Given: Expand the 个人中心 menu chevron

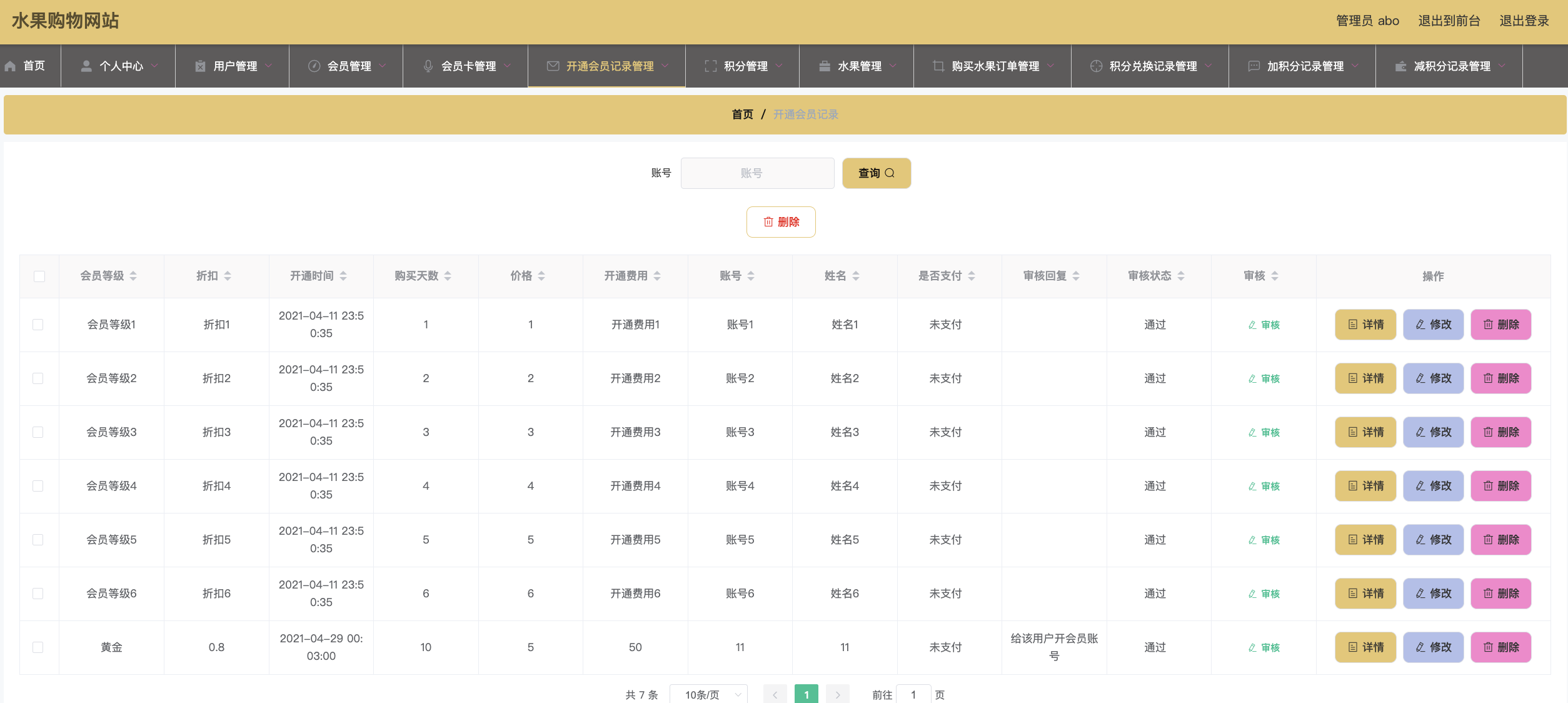Looking at the screenshot, I should [x=154, y=66].
